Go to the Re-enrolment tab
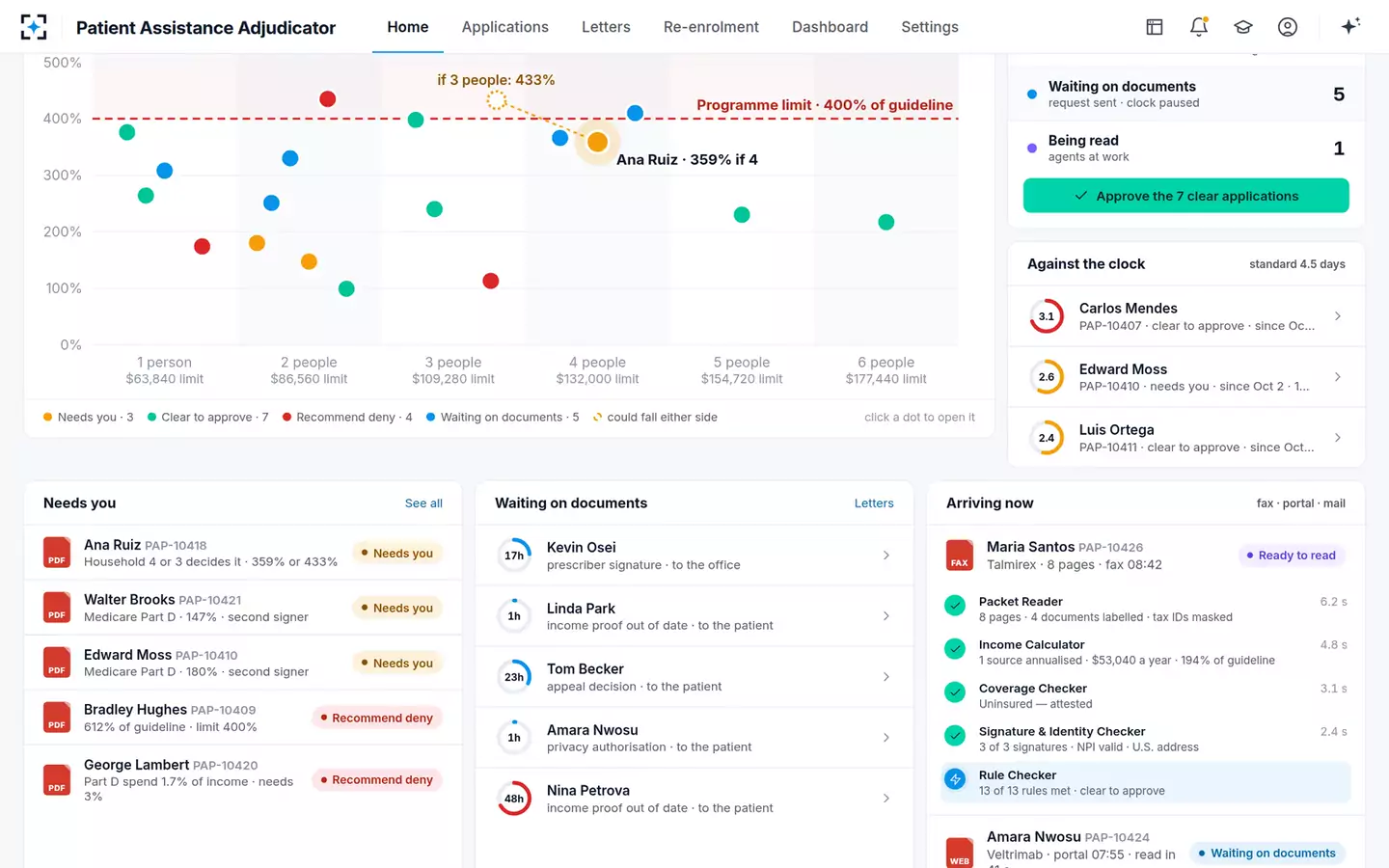 click(x=711, y=27)
